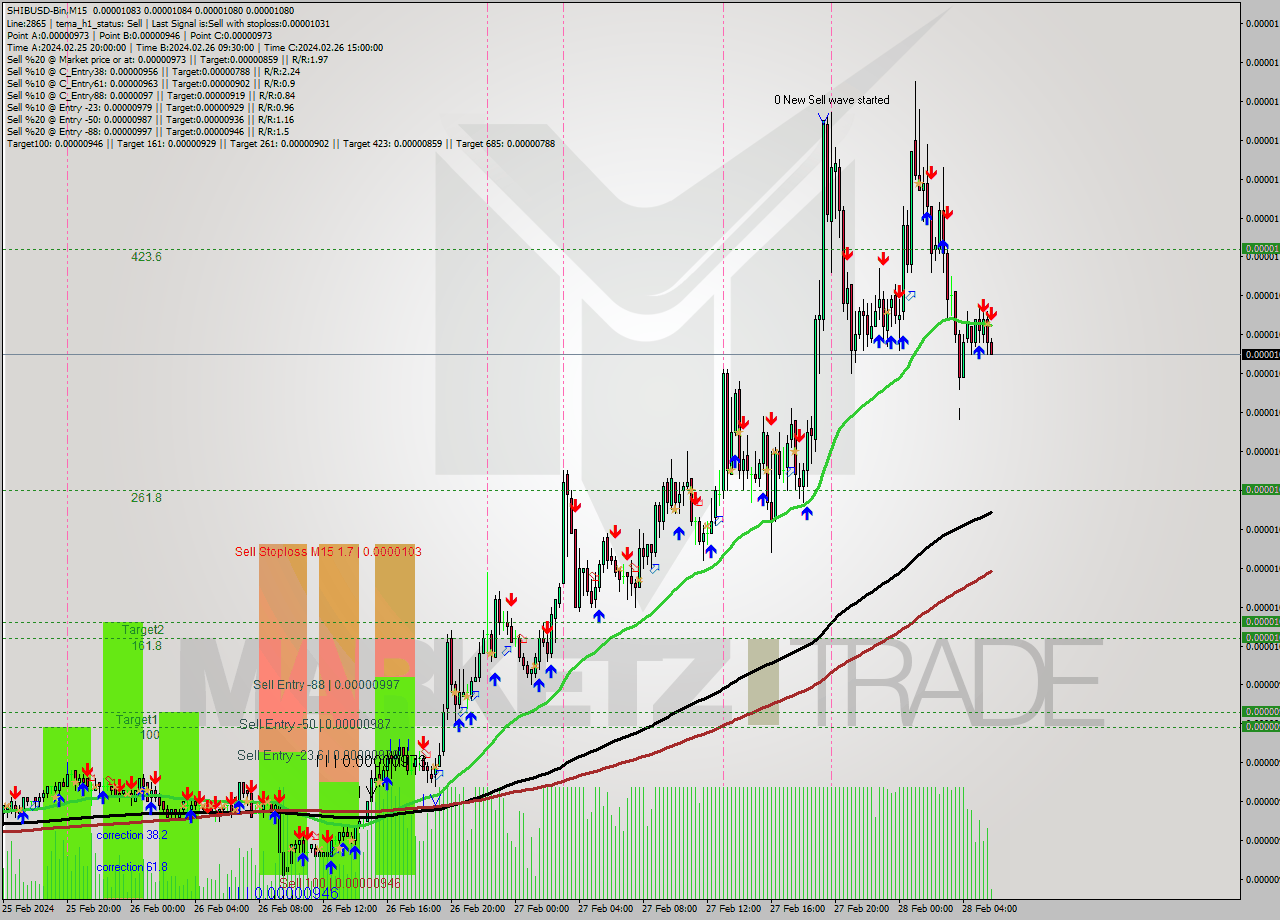Click the 'correction 61.8' label

pos(132,867)
